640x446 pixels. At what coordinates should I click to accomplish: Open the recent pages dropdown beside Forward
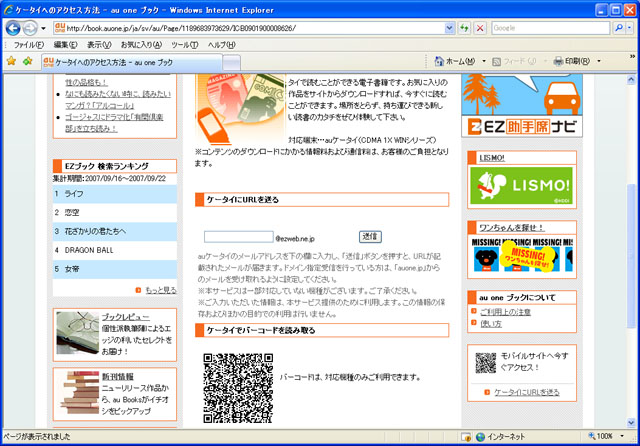[x=43, y=28]
